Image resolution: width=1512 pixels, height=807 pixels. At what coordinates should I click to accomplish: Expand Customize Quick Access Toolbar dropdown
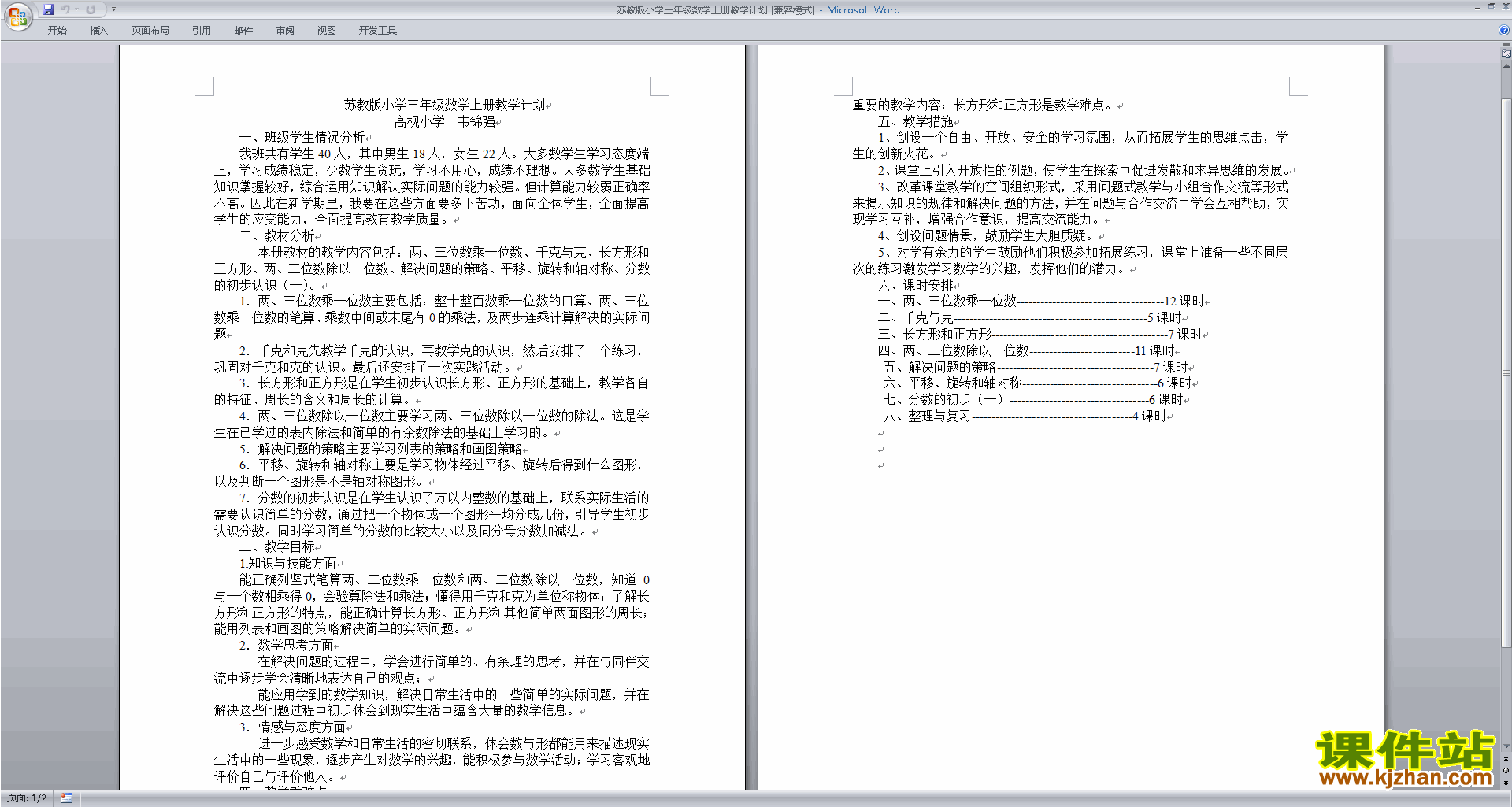pos(113,9)
